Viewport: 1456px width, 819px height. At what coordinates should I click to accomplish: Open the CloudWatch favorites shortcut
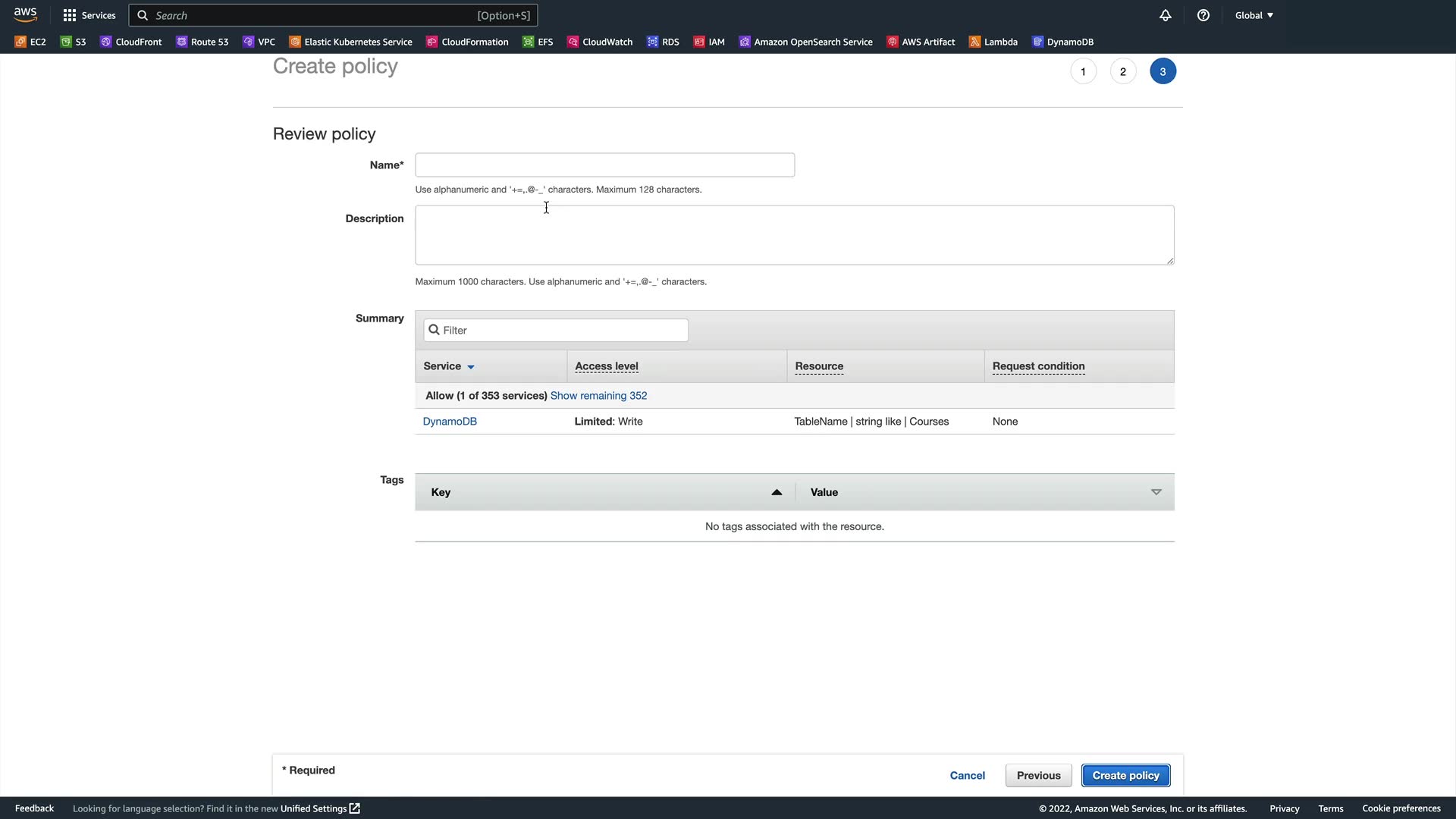click(600, 42)
